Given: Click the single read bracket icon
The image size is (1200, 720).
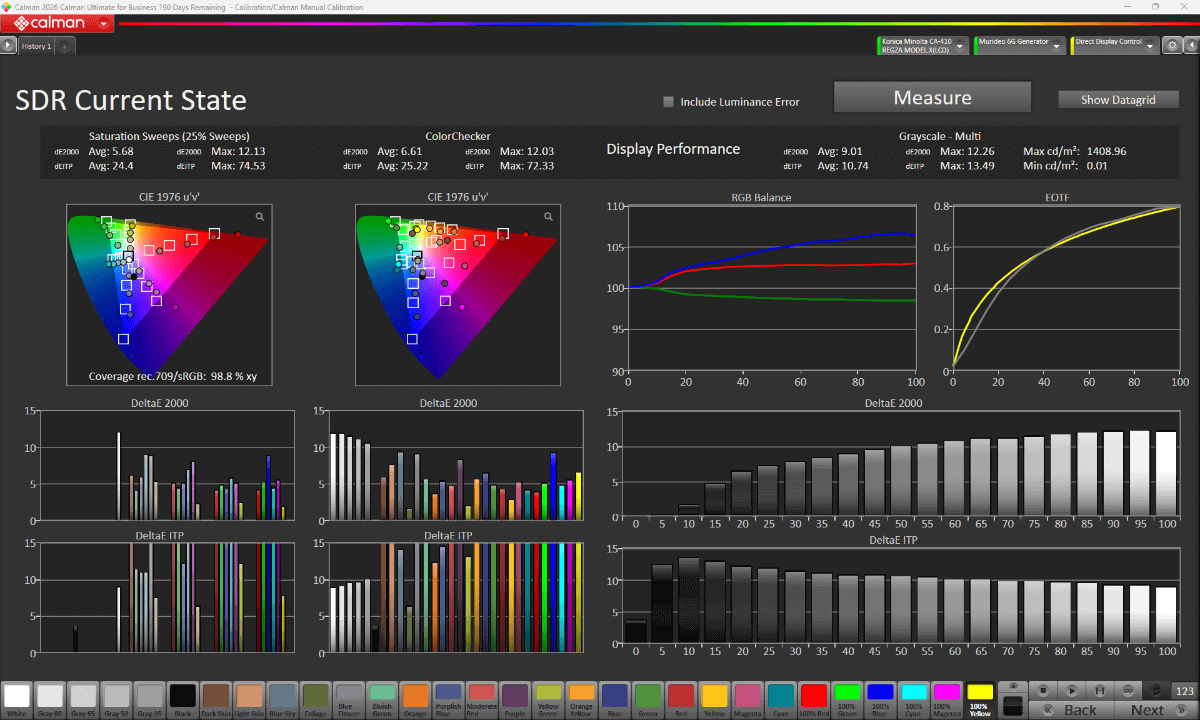Looking at the screenshot, I should pyautogui.click(x=1100, y=690).
